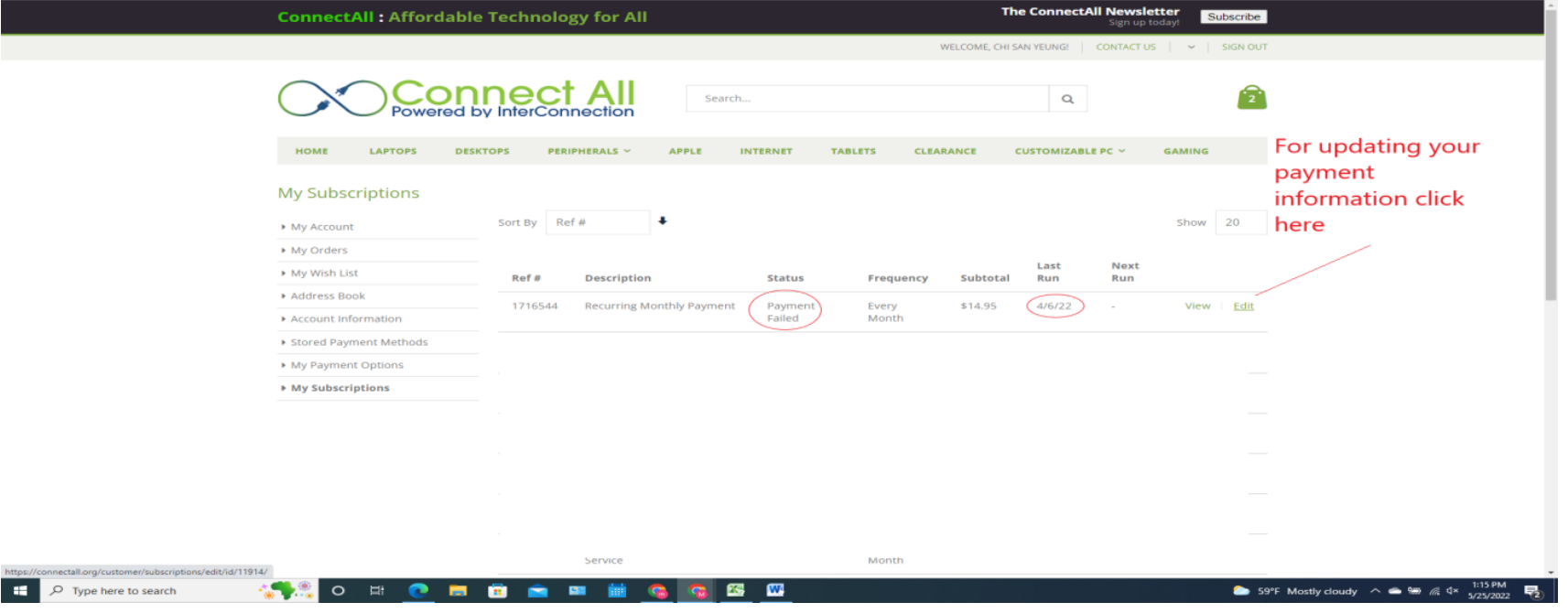Image resolution: width=1568 pixels, height=613 pixels.
Task: Open Excel from the taskbar
Action: (x=735, y=591)
